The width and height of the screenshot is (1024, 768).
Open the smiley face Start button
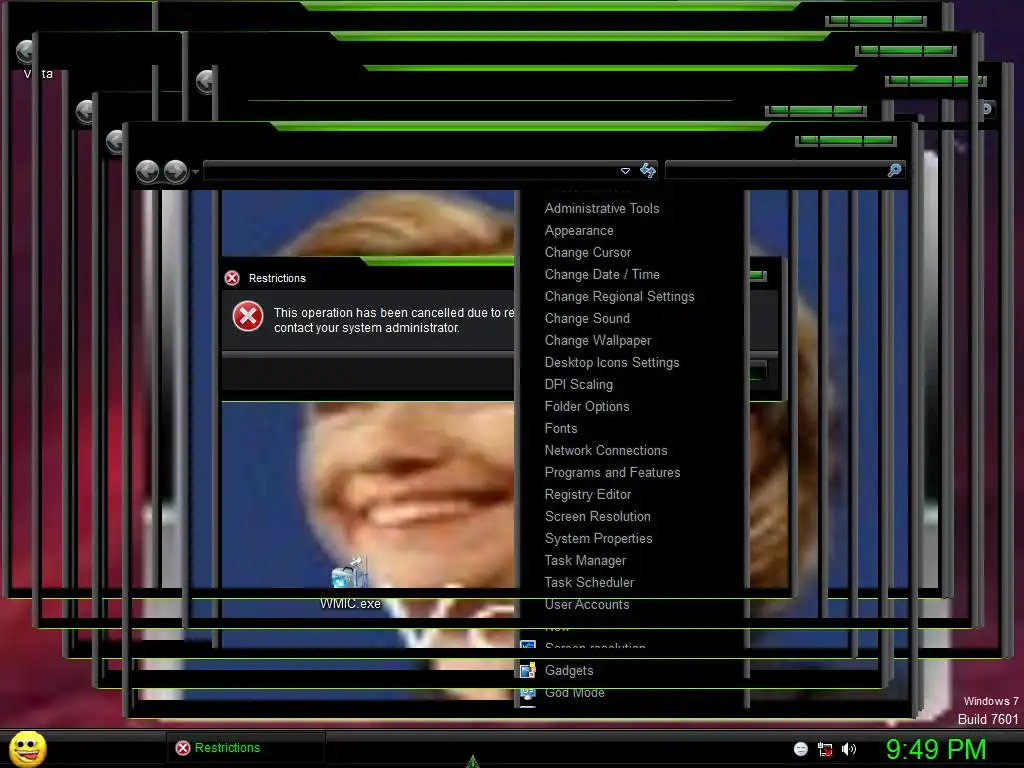pyautogui.click(x=27, y=748)
